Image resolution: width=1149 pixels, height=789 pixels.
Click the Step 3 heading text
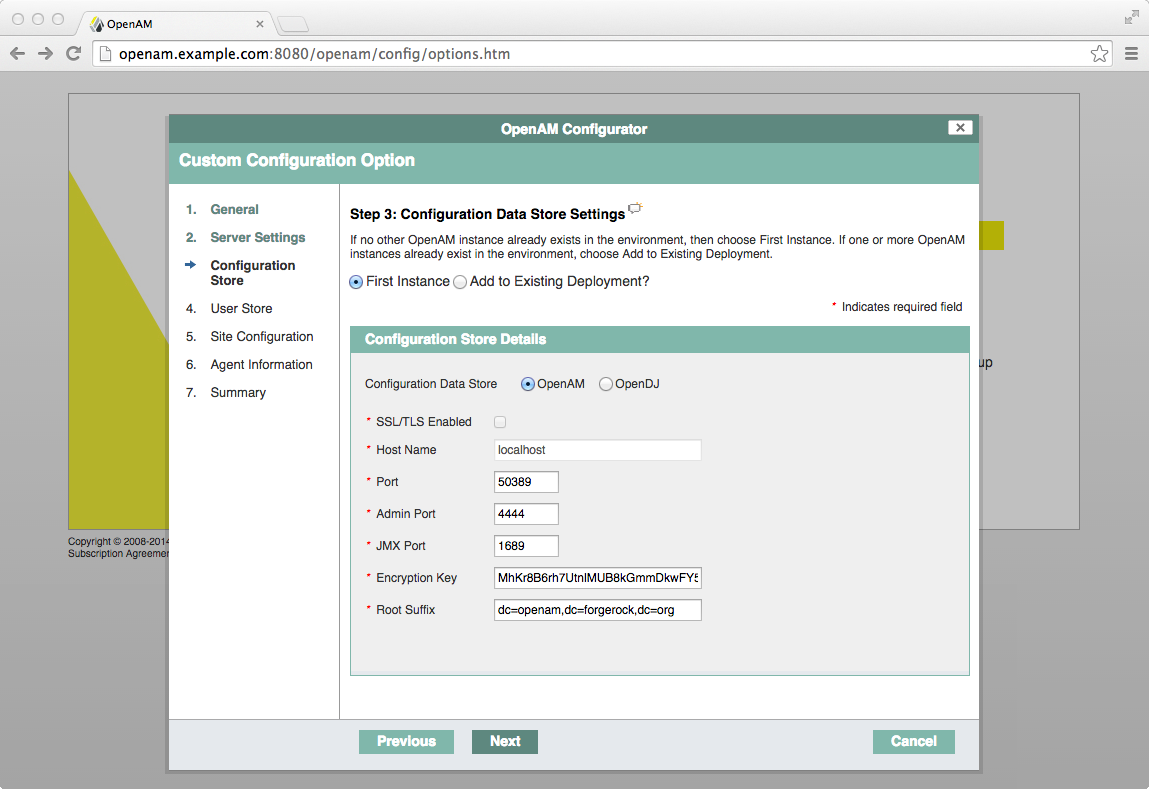tap(487, 214)
